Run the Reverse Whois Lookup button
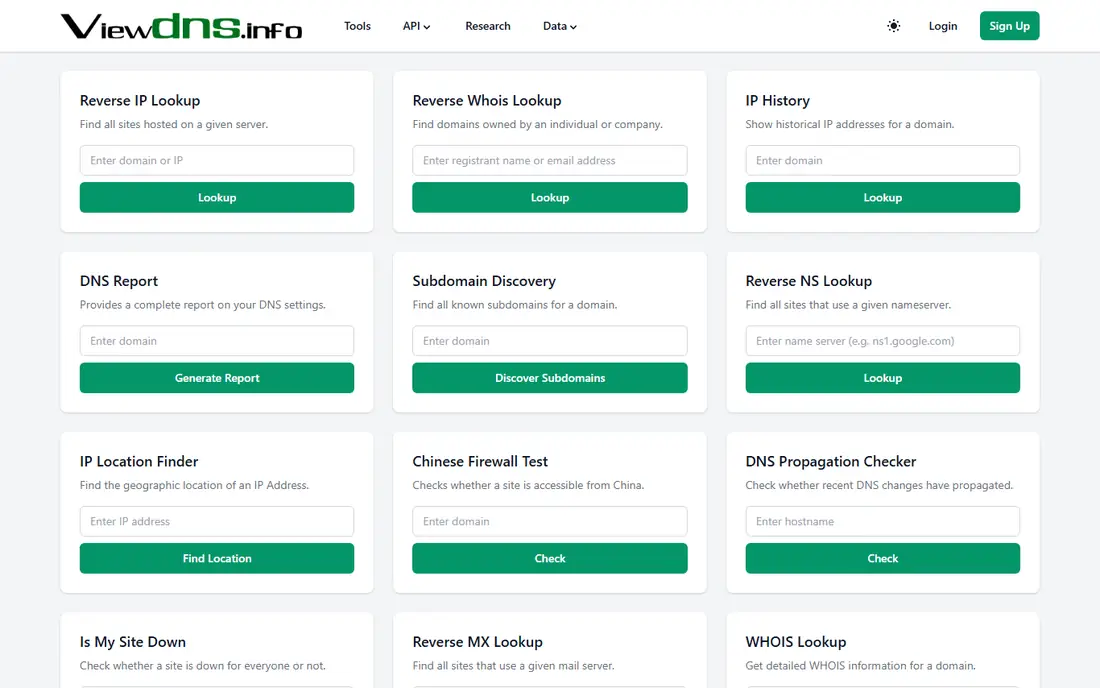This screenshot has width=1100, height=688. 550,198
